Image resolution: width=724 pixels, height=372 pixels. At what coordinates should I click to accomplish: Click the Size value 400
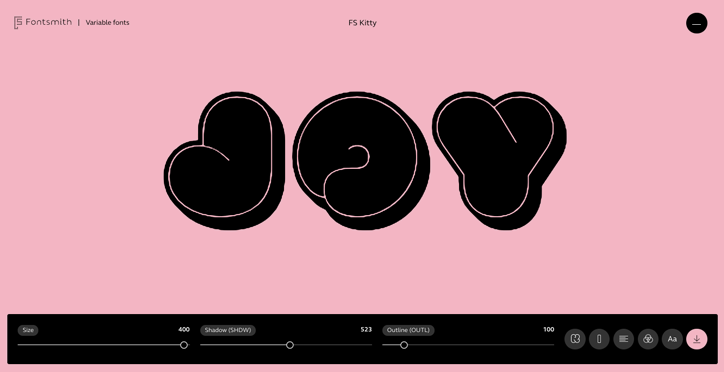(x=184, y=330)
